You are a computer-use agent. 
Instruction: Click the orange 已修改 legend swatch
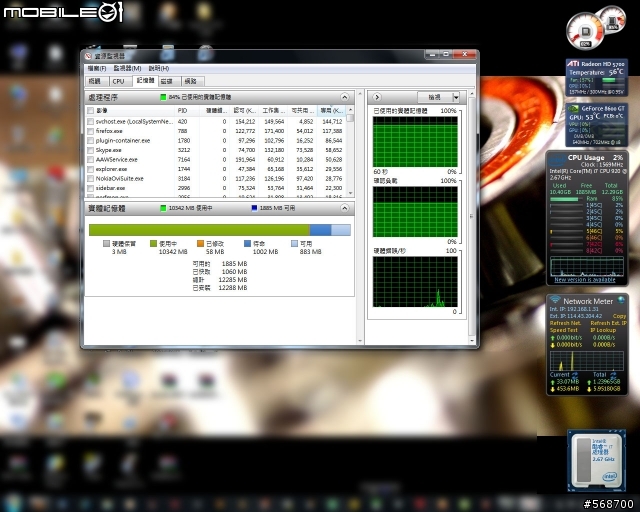click(200, 243)
